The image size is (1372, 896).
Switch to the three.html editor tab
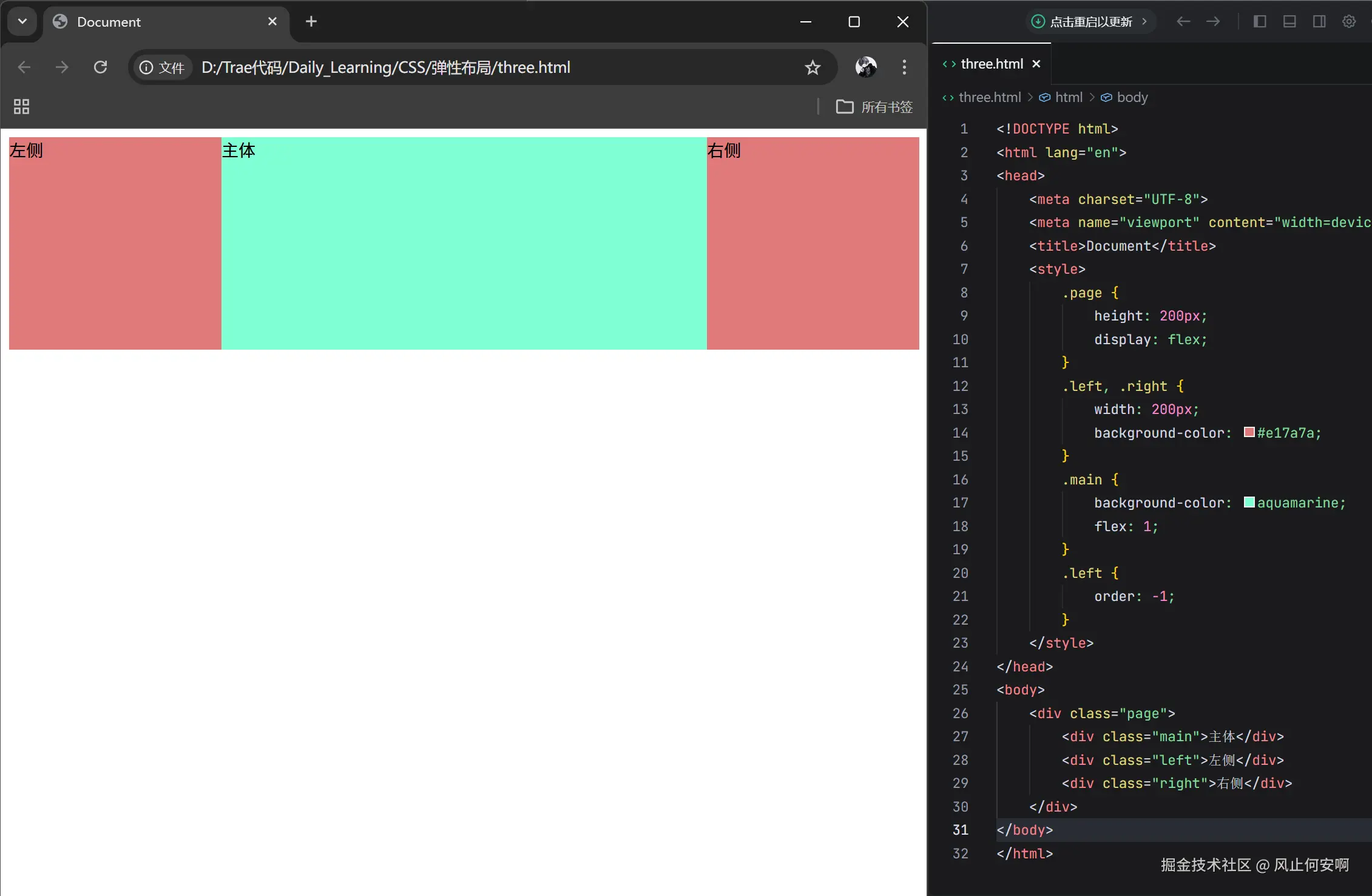pyautogui.click(x=991, y=64)
